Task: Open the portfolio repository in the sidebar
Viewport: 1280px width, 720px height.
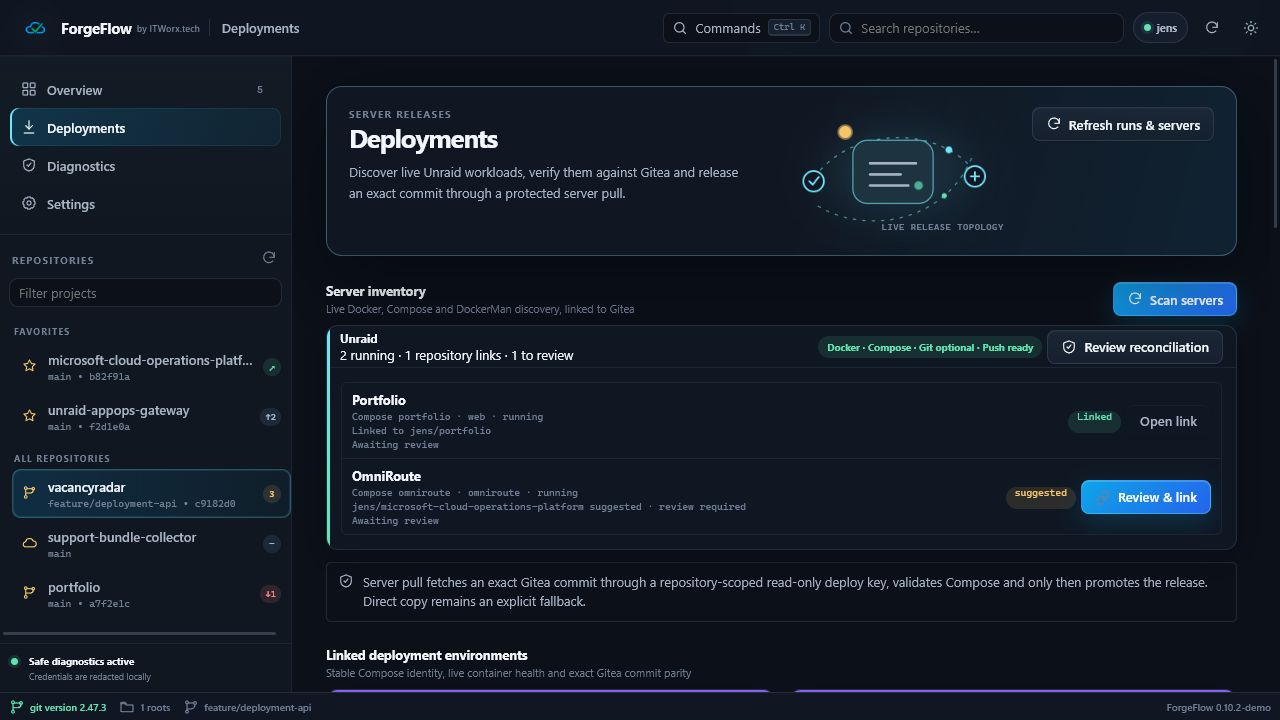Action: click(x=151, y=594)
